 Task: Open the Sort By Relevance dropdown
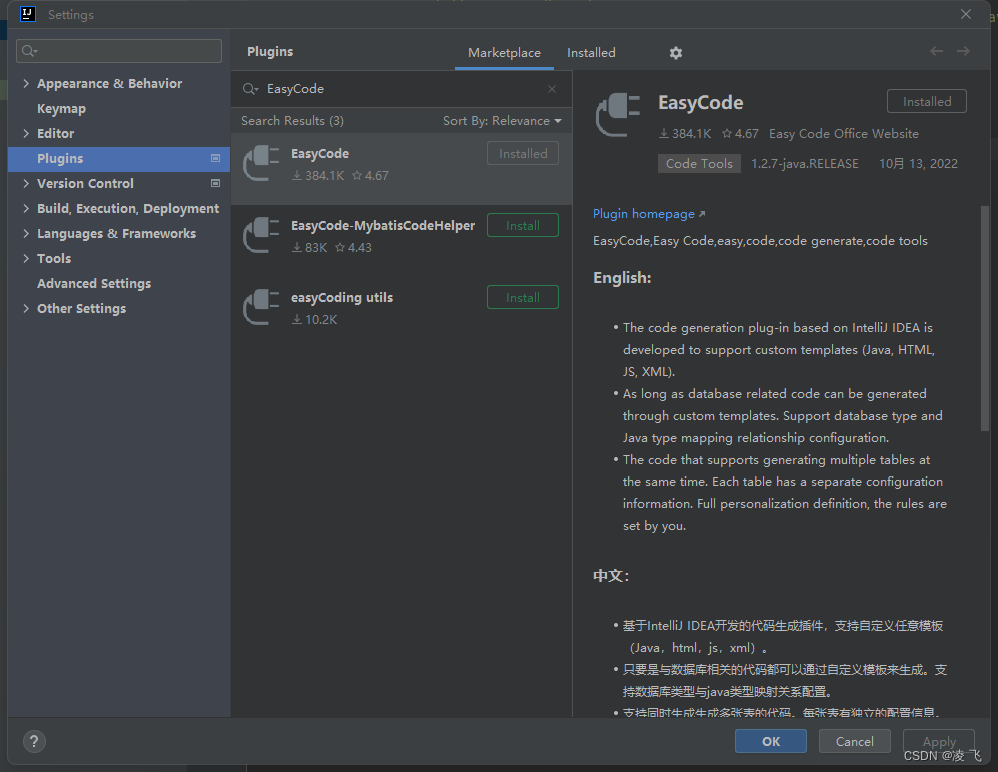pos(502,121)
